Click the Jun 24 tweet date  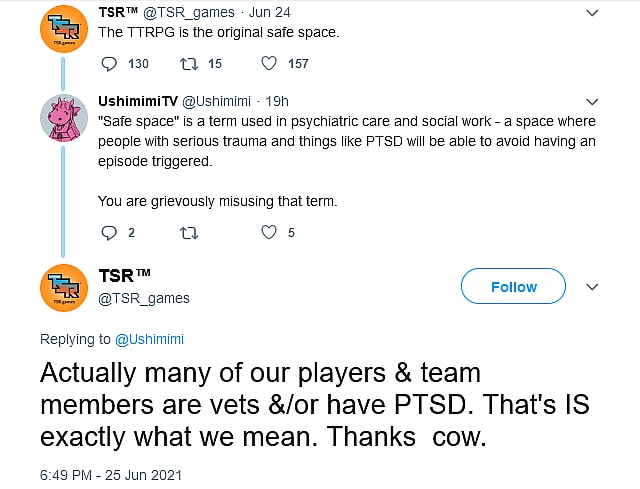tap(267, 13)
